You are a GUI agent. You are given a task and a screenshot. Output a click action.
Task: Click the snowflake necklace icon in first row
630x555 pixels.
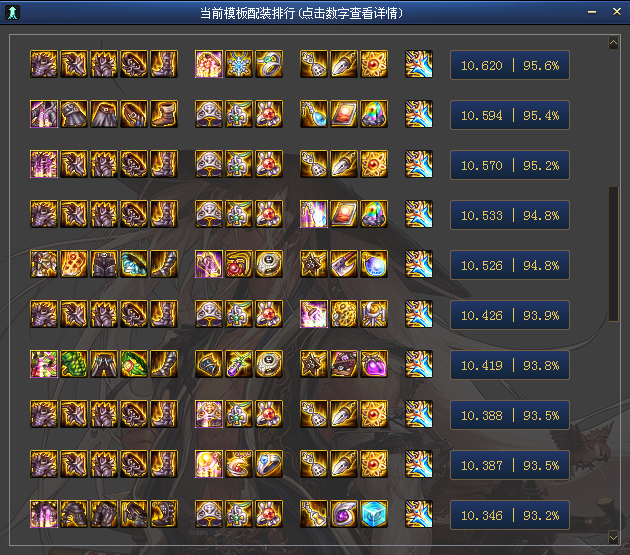coord(239,64)
